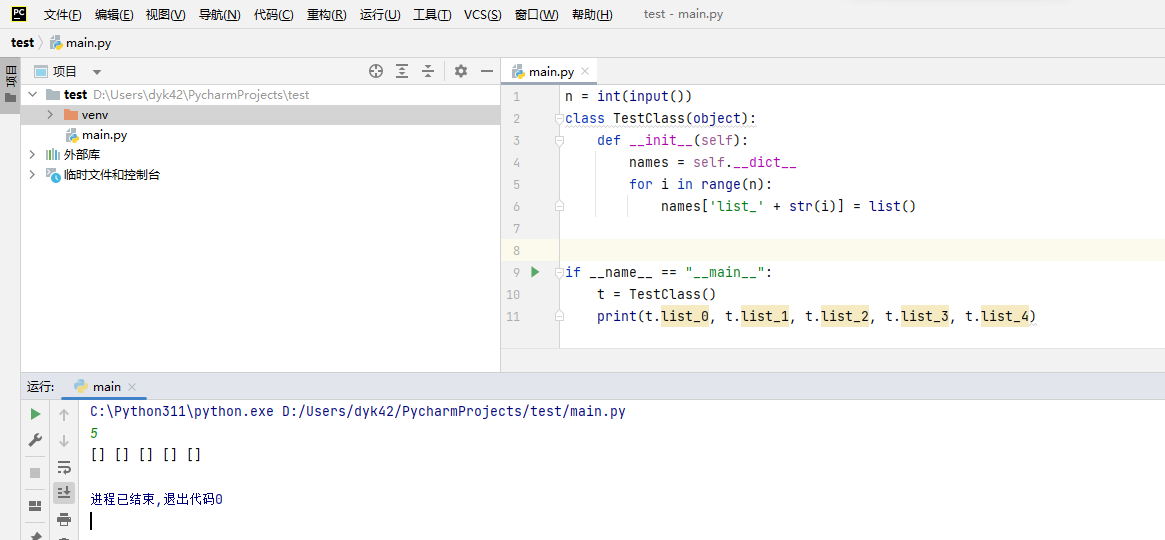Click highlighted list_4 in print statement
This screenshot has width=1165, height=540.
pos(1005,316)
